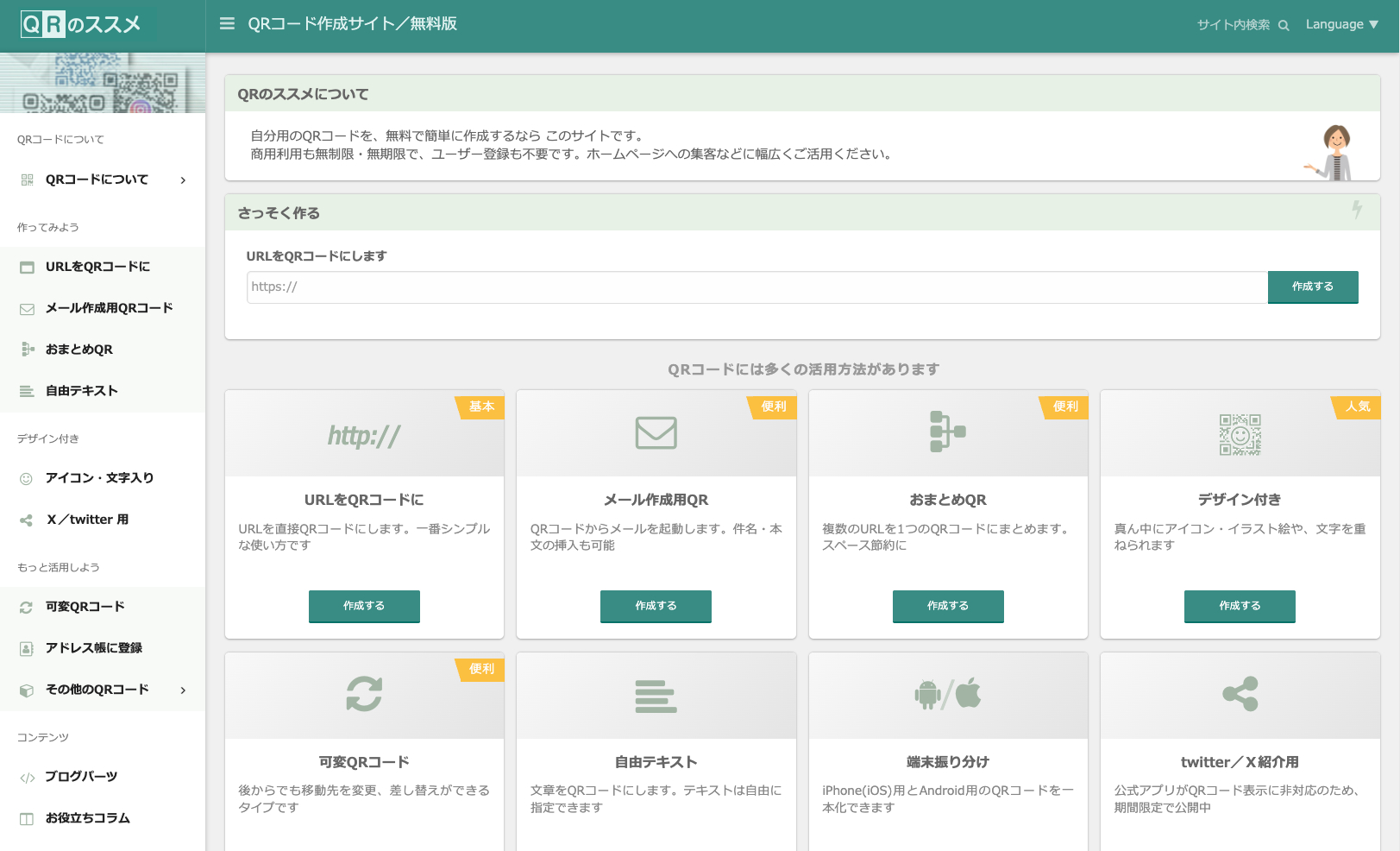
Task: Click the refresh arrows icon on 可変QRコード card
Action: click(x=364, y=694)
